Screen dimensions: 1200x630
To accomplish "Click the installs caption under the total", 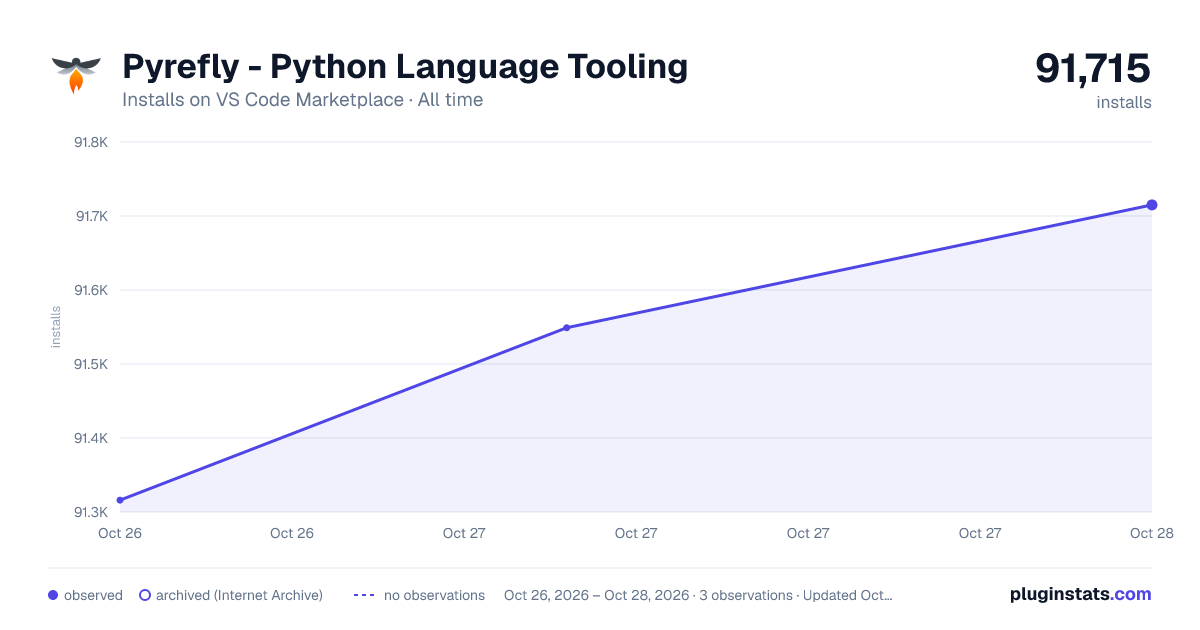I will click(1124, 102).
